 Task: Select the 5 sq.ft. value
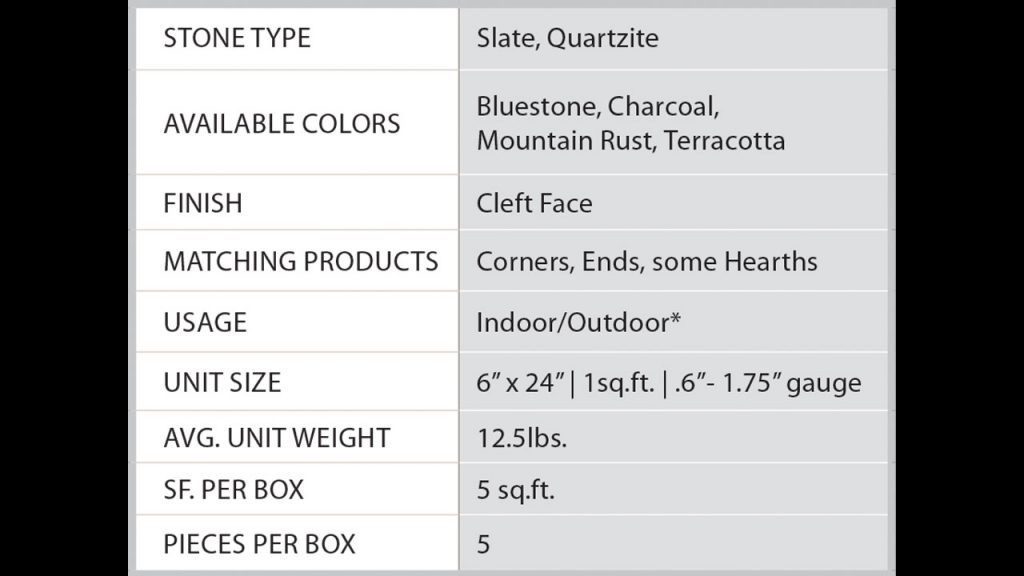pyautogui.click(x=515, y=490)
